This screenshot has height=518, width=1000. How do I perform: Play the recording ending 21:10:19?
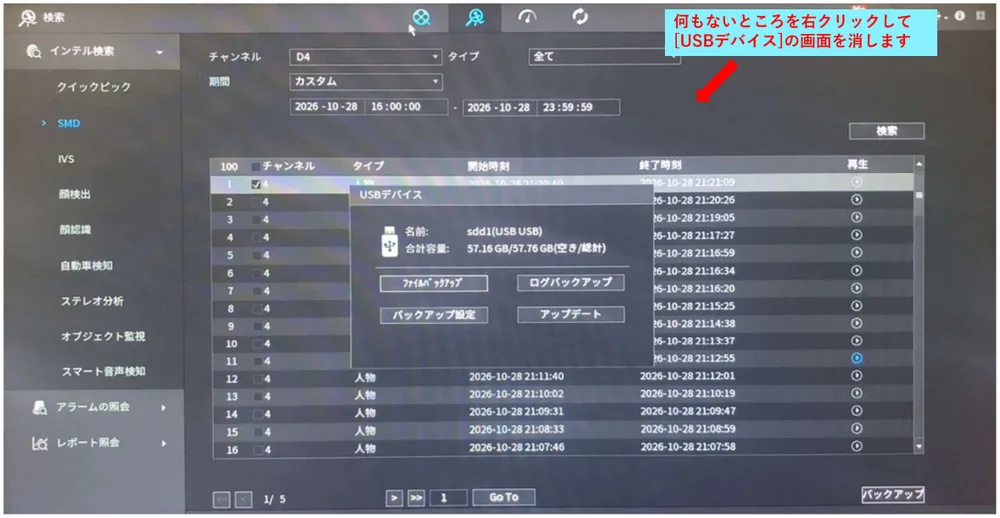tap(857, 394)
